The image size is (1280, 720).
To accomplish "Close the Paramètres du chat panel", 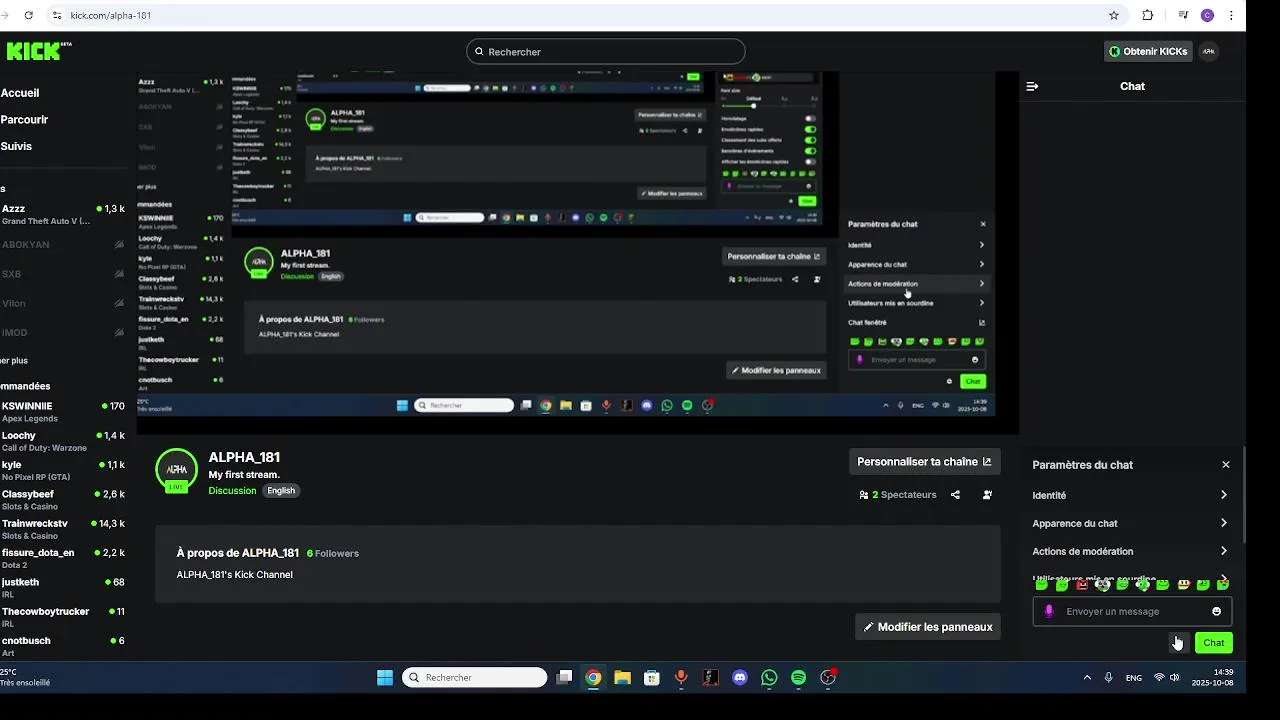I will point(1226,465).
